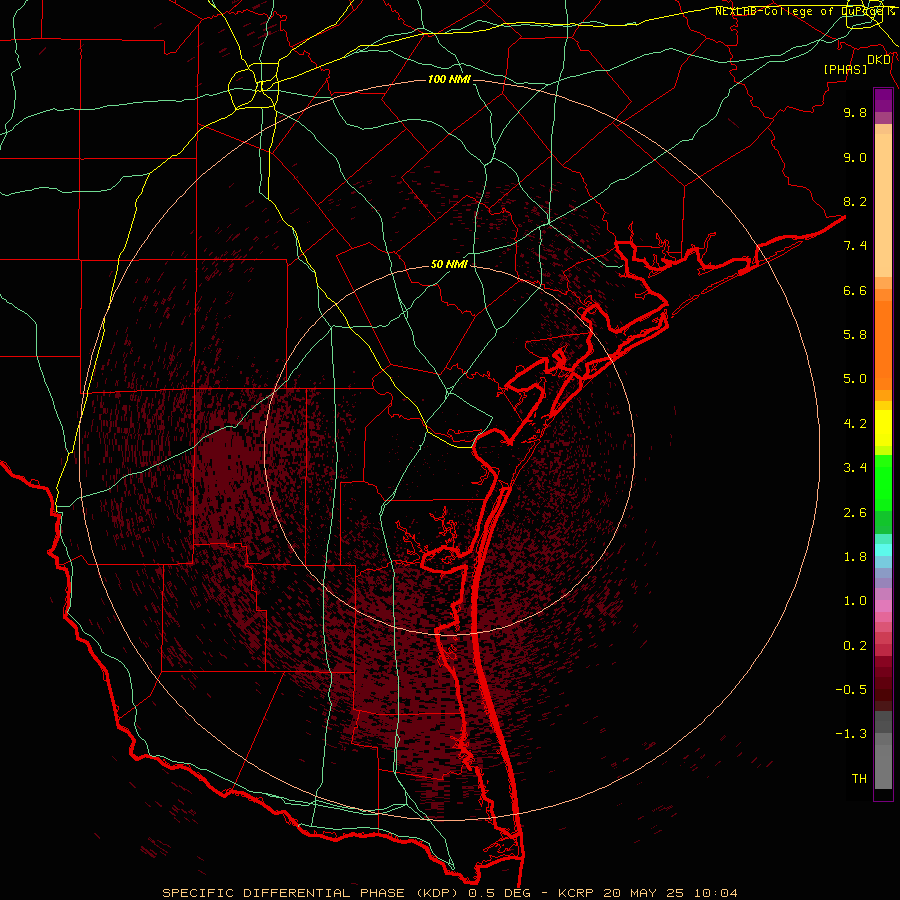Pick the bright green segment of the color bar
The height and width of the screenshot is (900, 900).
(883, 482)
